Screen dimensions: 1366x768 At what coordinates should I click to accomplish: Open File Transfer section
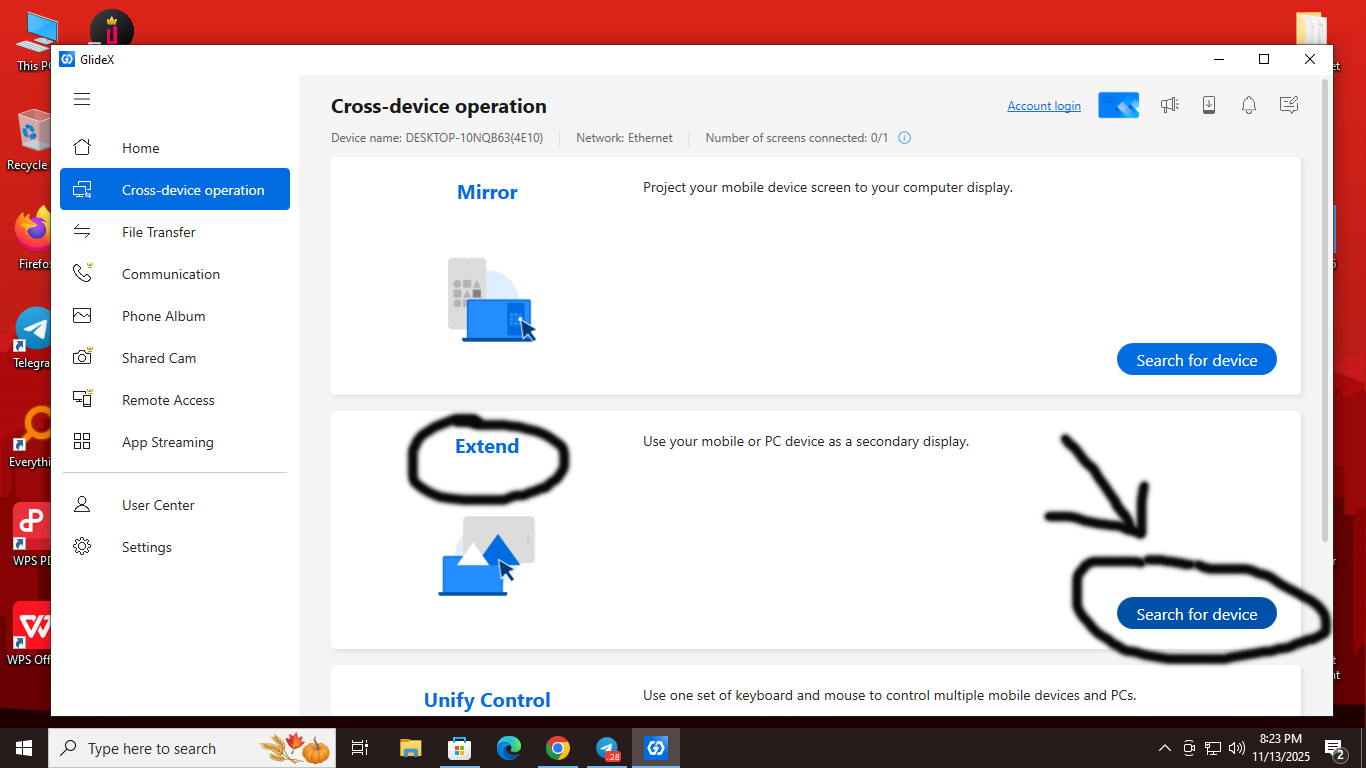point(158,232)
